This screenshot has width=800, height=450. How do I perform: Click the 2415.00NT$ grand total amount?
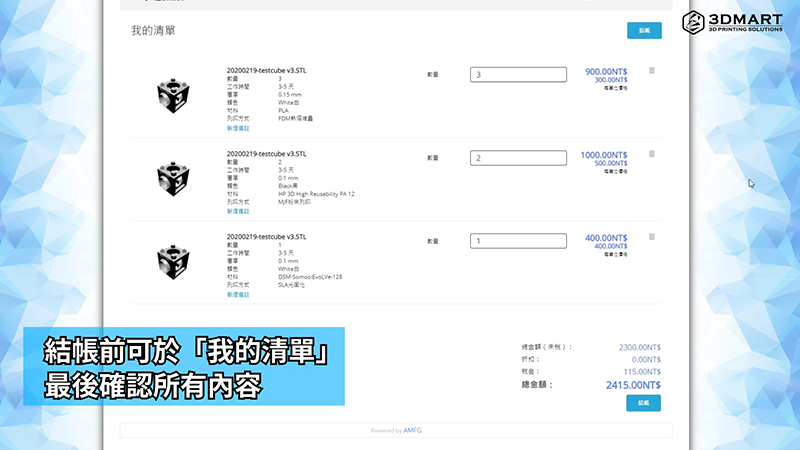click(633, 383)
